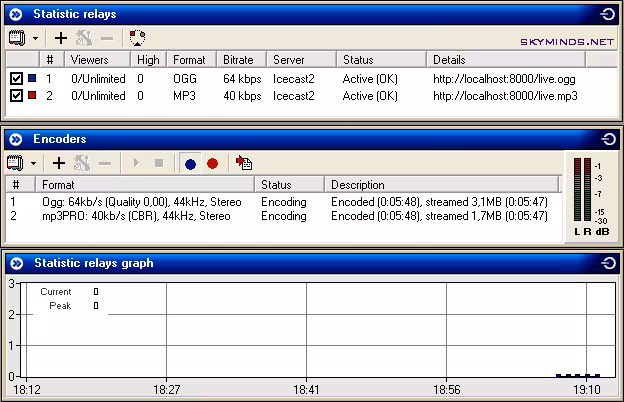Image resolution: width=624 pixels, height=402 pixels.
Task: Add a new encoder with plus
Action: click(x=59, y=163)
